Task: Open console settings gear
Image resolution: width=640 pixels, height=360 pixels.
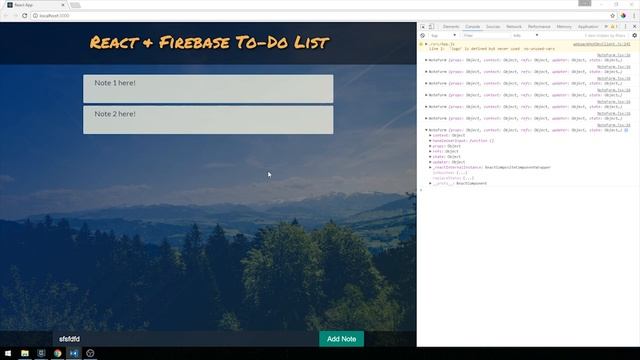Action: [634, 36]
